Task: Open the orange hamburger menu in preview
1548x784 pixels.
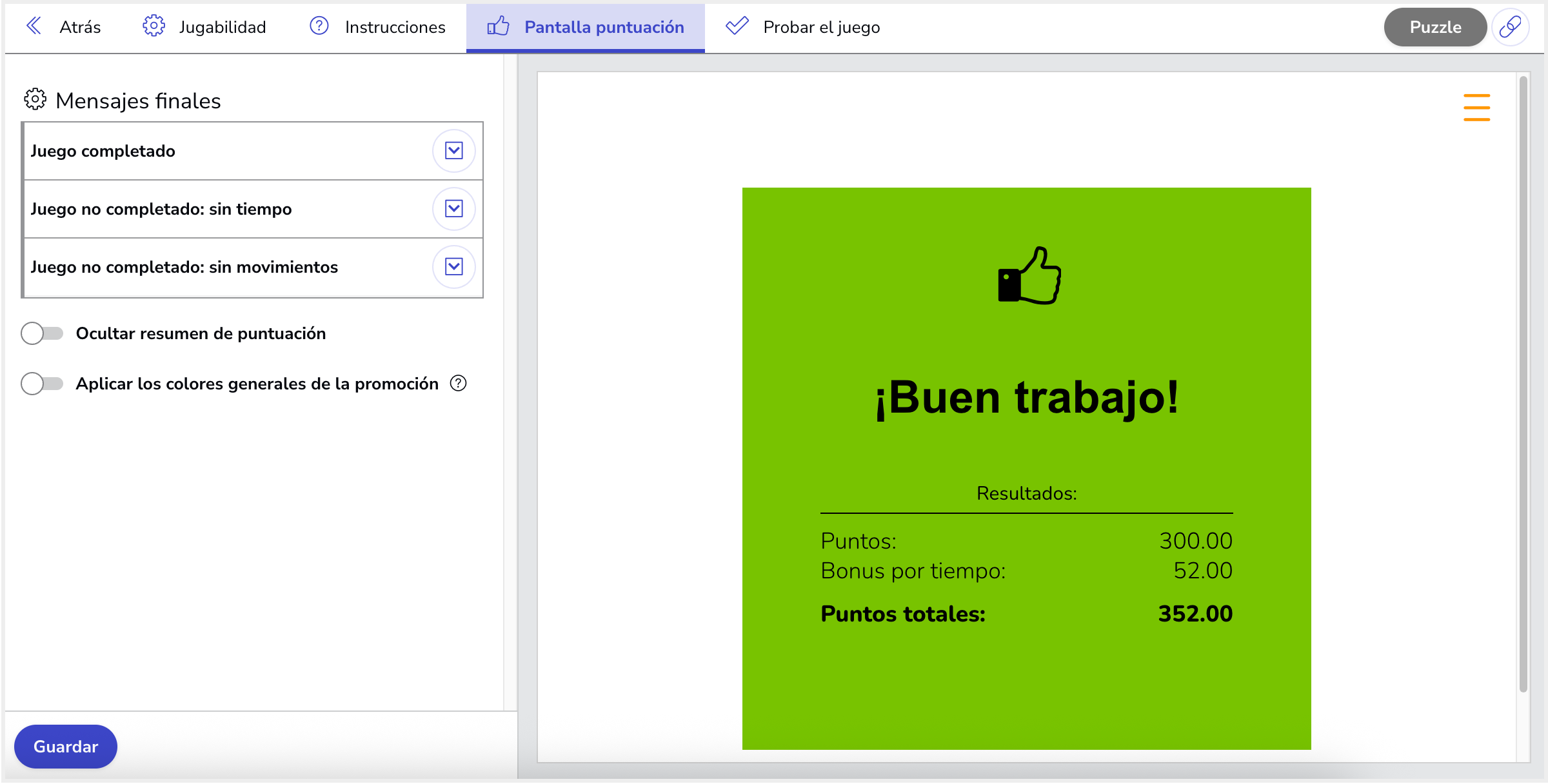Action: pyautogui.click(x=1476, y=107)
